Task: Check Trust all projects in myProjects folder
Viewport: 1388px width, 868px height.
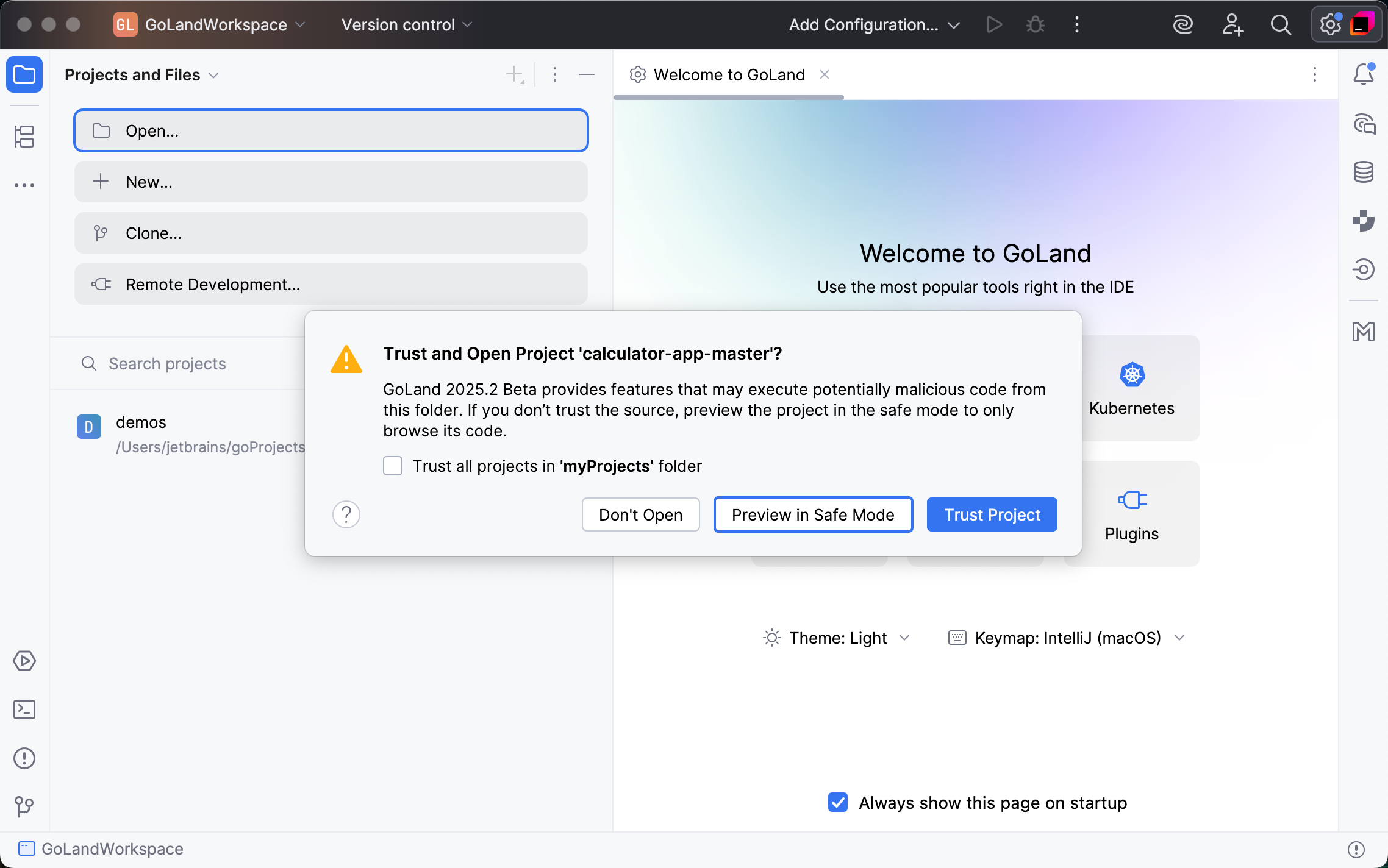Action: [x=393, y=466]
